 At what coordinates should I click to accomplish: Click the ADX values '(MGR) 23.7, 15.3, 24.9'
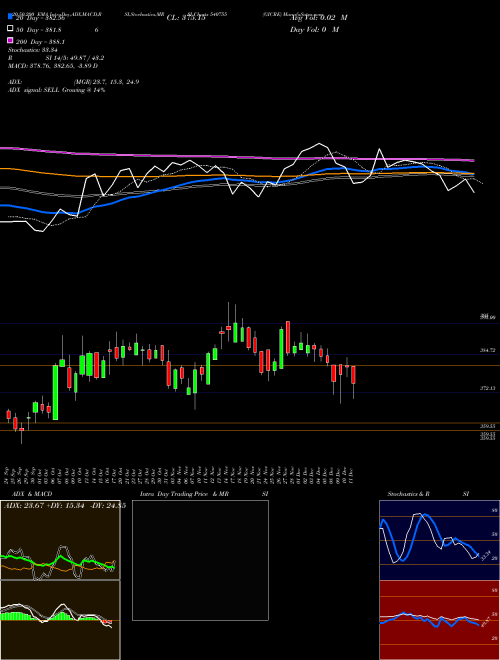pos(106,82)
